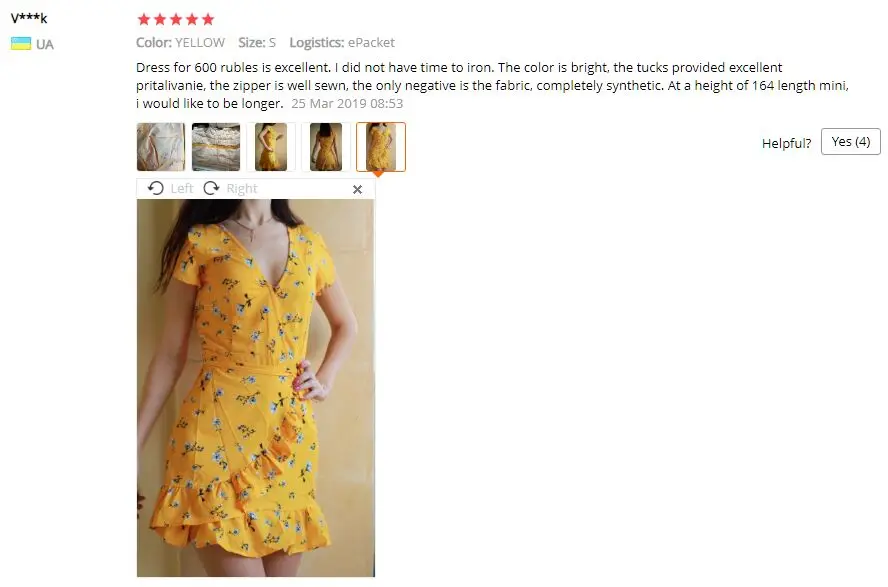The width and height of the screenshot is (888, 587).
Task: Click the first red rating star
Action: pos(144,19)
